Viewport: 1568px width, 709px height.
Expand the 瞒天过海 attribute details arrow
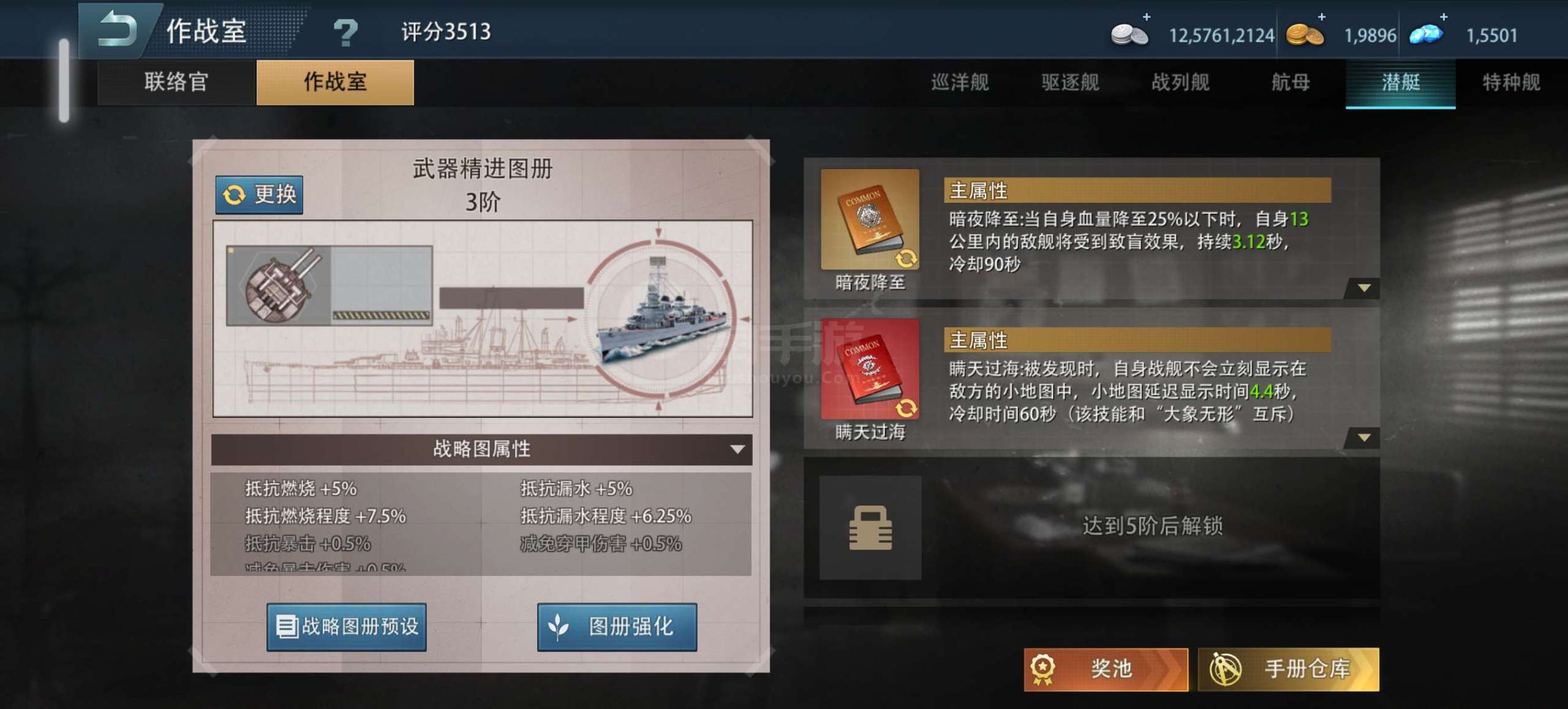1364,438
